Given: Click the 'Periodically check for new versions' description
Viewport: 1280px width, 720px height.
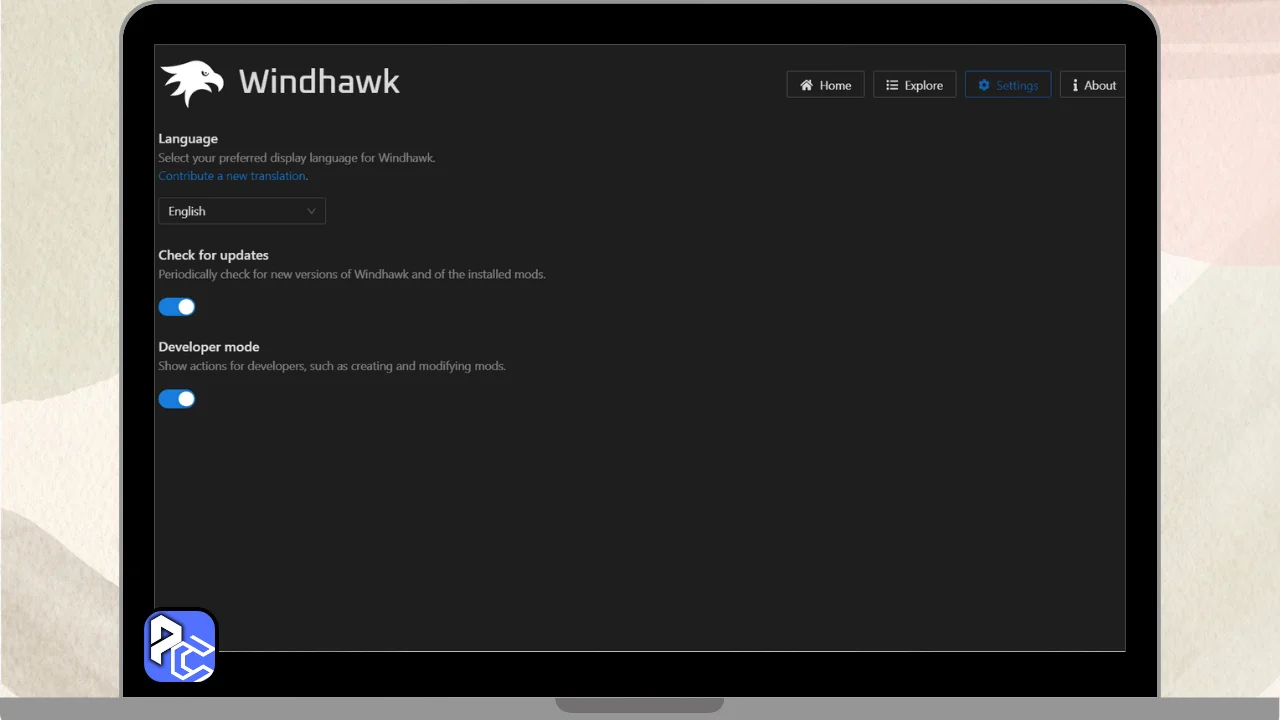Looking at the screenshot, I should tap(352, 274).
